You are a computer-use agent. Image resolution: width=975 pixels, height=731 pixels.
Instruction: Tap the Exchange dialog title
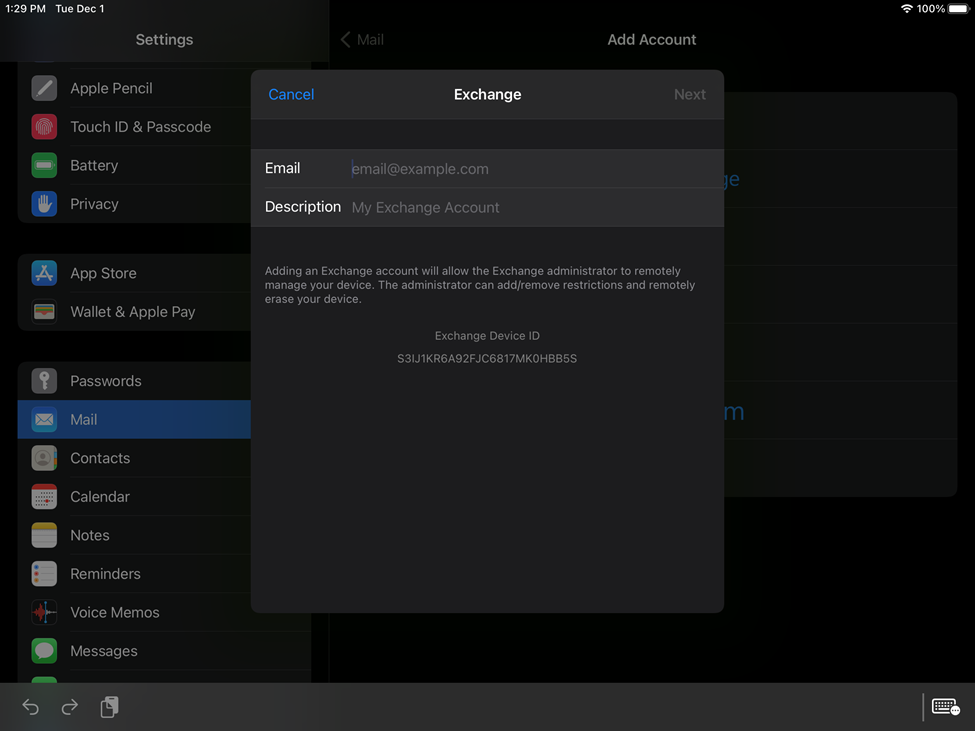tap(488, 94)
